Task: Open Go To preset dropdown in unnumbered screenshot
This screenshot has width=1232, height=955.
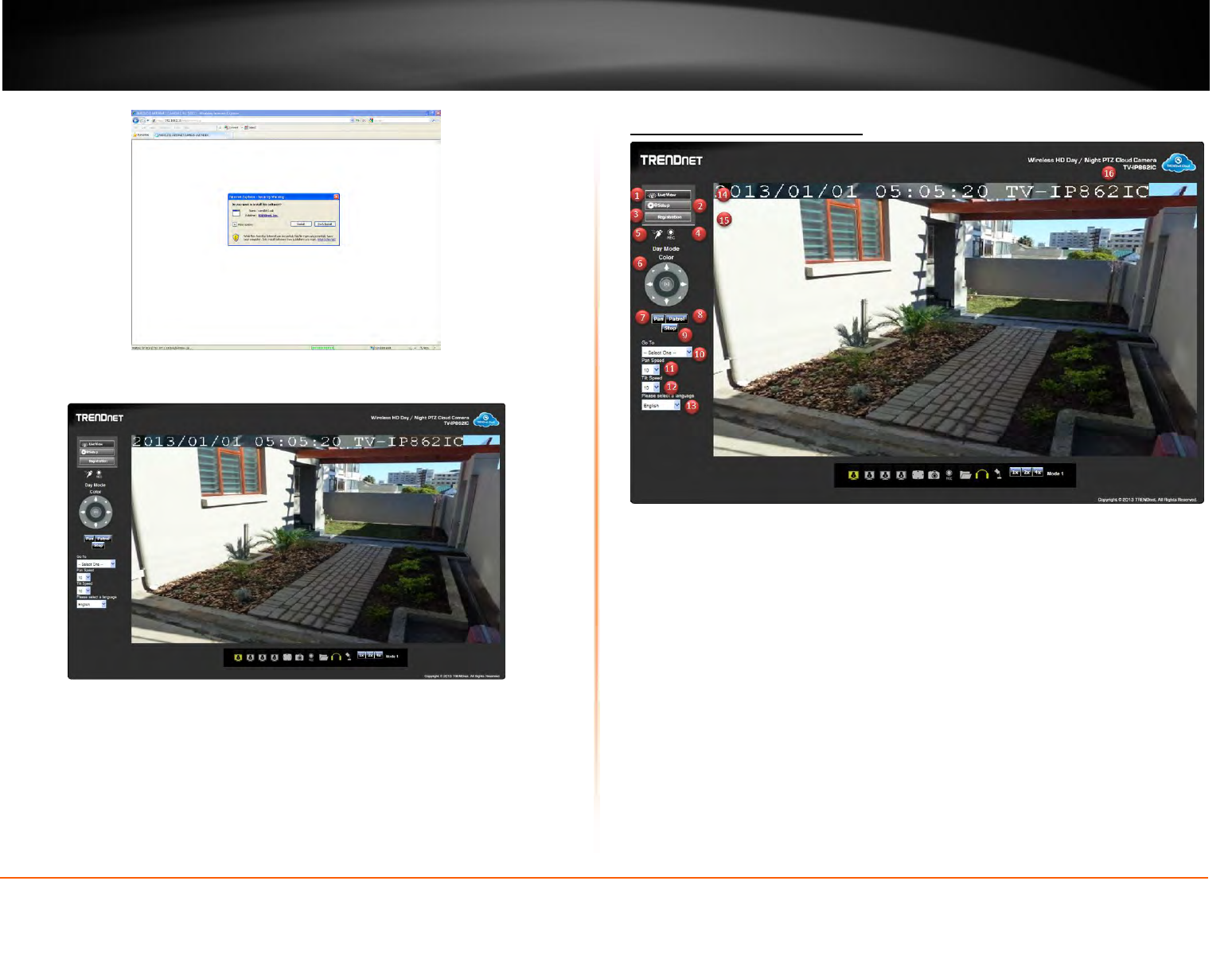Action: pyautogui.click(x=96, y=564)
